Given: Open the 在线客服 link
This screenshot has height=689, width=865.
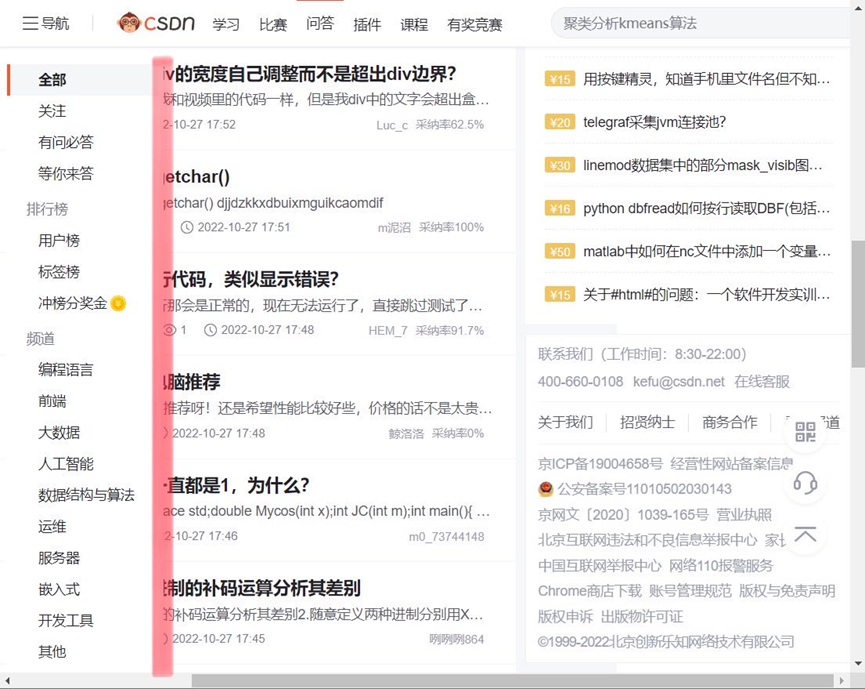Looking at the screenshot, I should point(762,381).
